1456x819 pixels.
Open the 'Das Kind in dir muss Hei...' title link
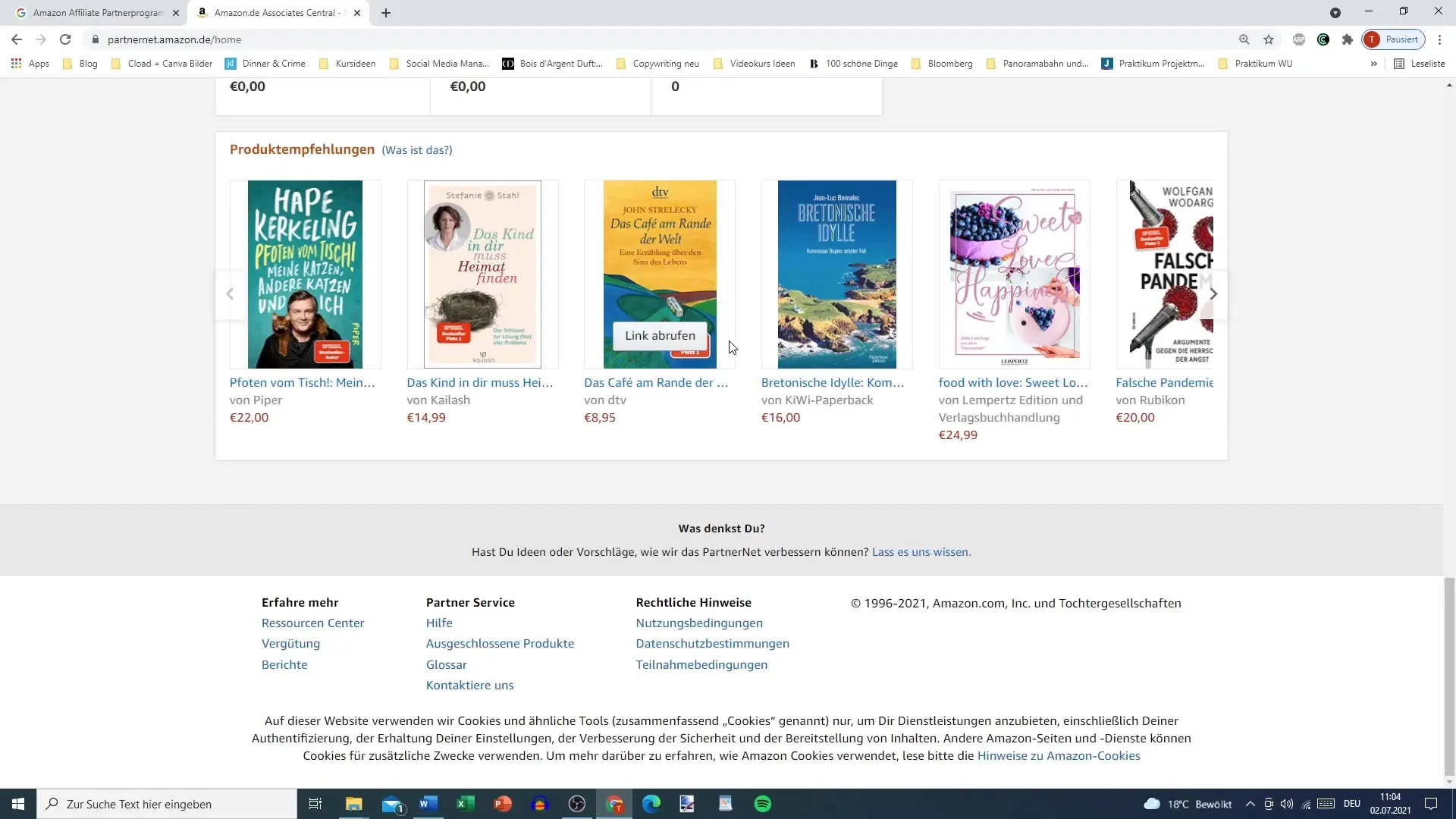[480, 383]
